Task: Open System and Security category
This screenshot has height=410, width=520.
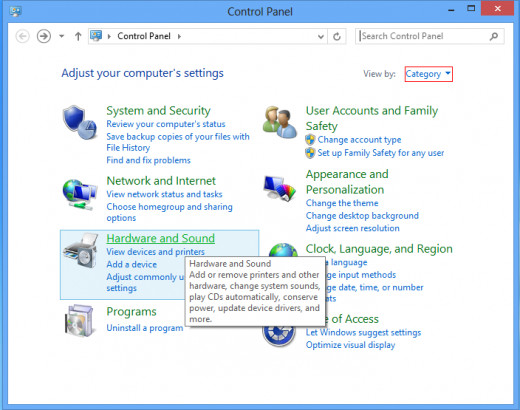Action: pyautogui.click(x=158, y=111)
